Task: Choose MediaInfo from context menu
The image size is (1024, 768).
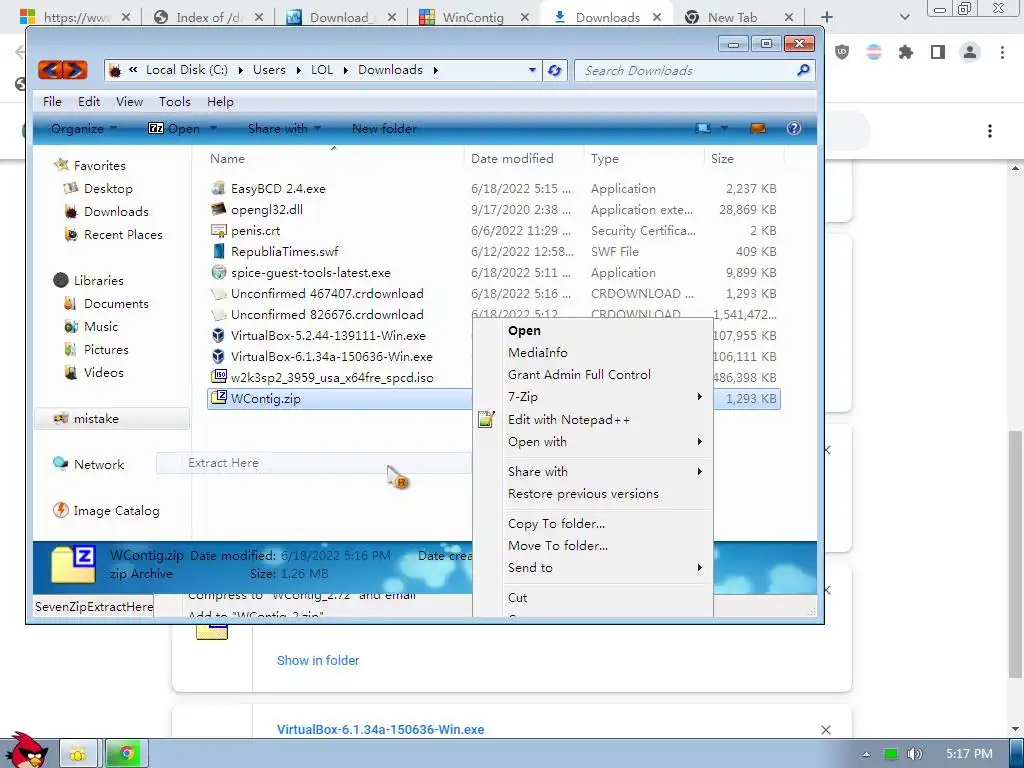Action: coord(592,353)
